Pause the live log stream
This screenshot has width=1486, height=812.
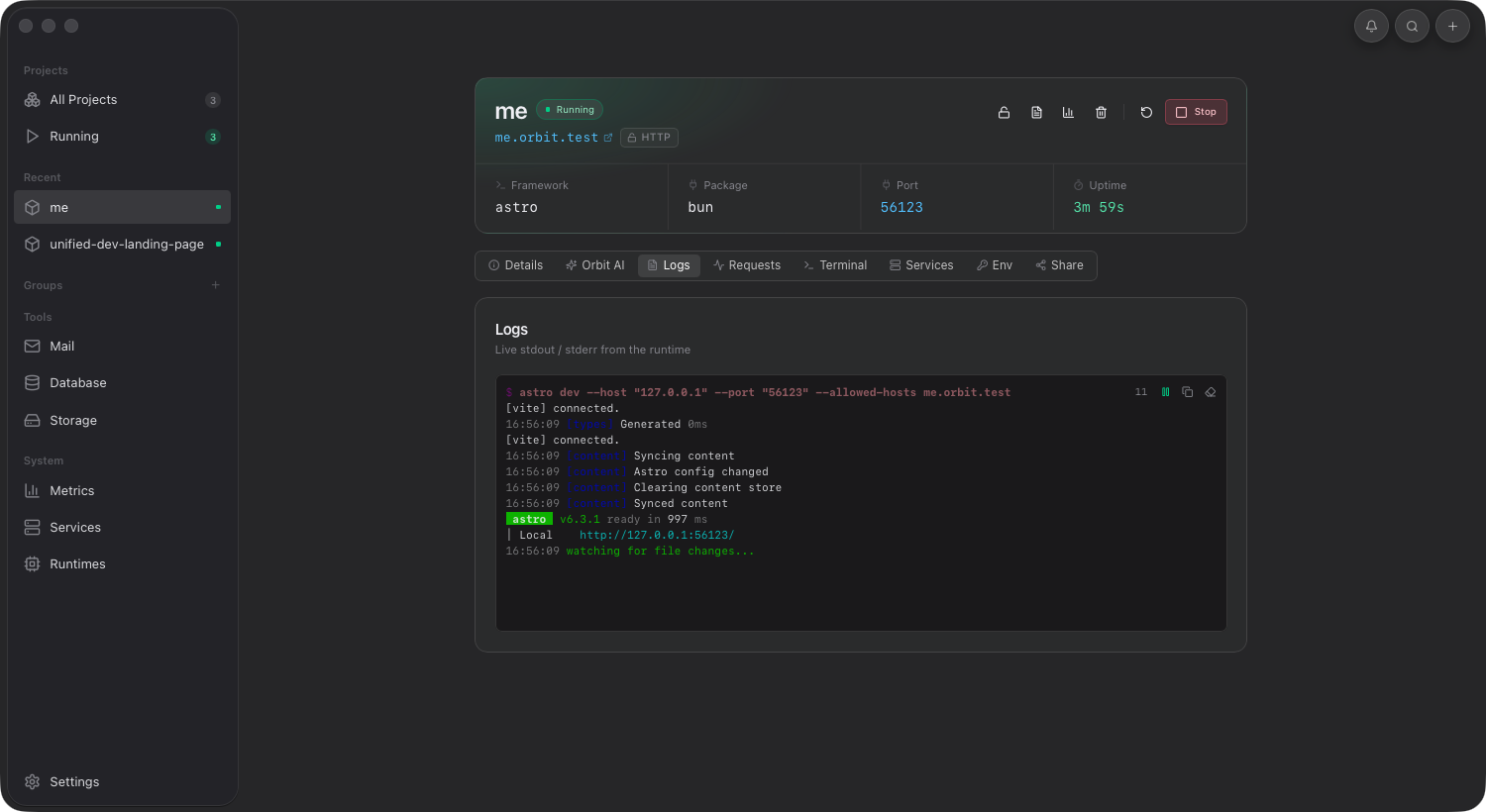pos(1165,392)
